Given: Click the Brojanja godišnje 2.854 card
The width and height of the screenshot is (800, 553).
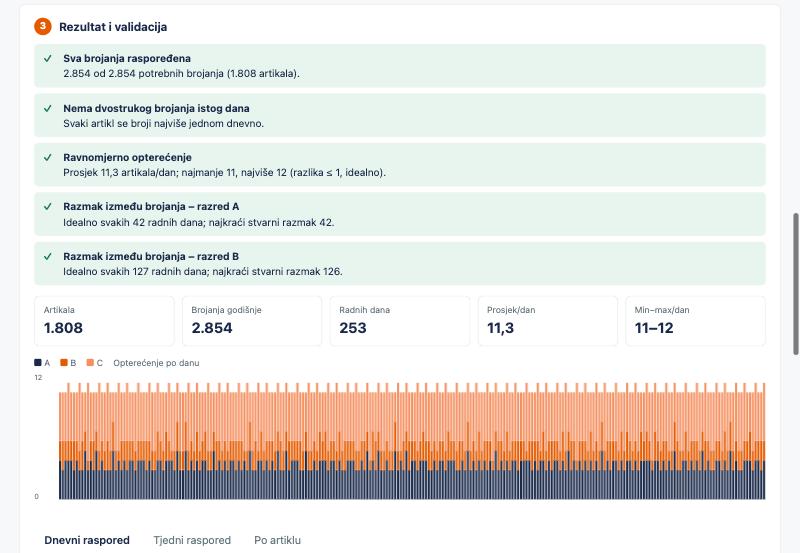Looking at the screenshot, I should pyautogui.click(x=252, y=321).
